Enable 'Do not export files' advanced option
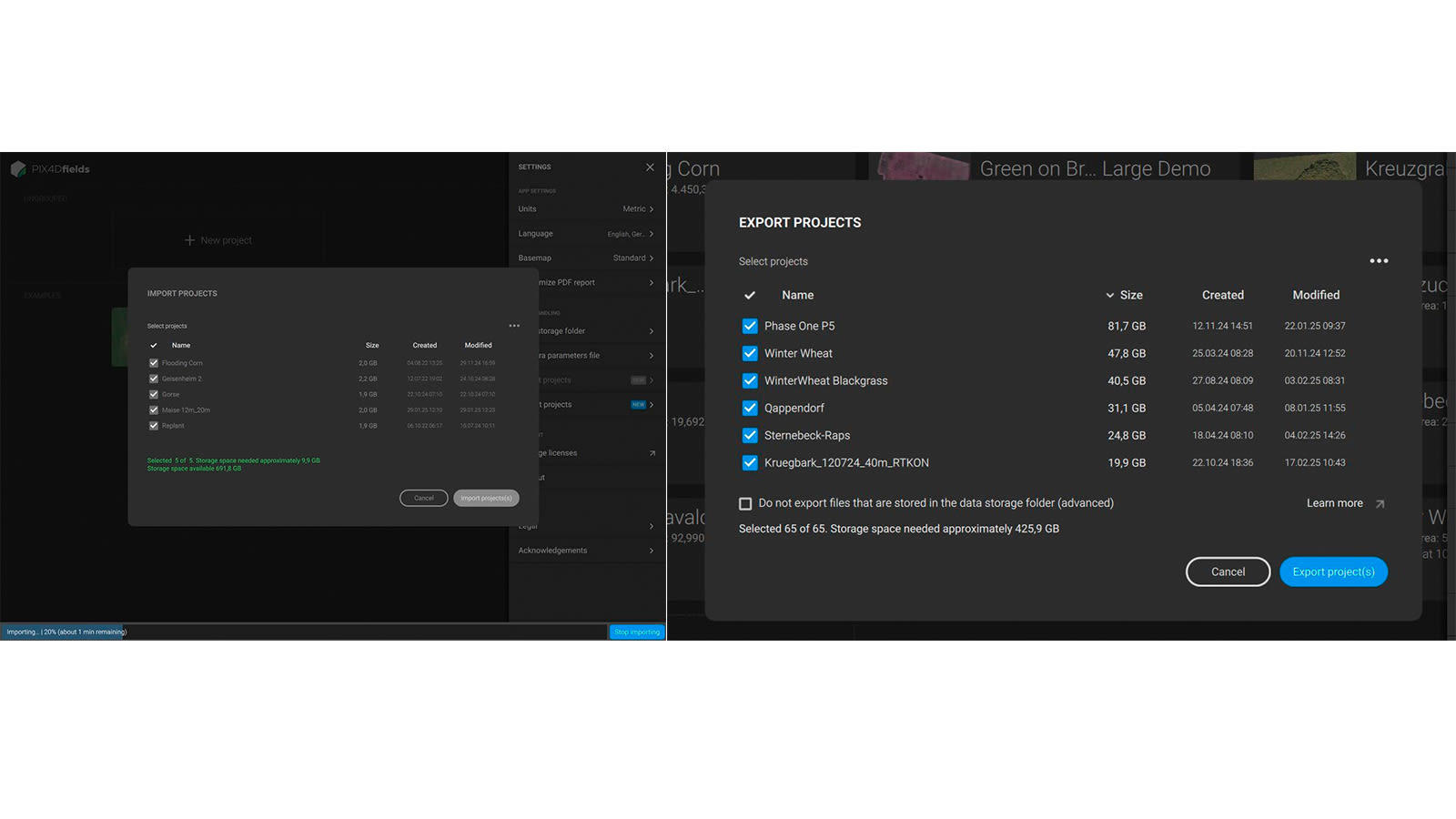The width and height of the screenshot is (1456, 819). tap(745, 504)
